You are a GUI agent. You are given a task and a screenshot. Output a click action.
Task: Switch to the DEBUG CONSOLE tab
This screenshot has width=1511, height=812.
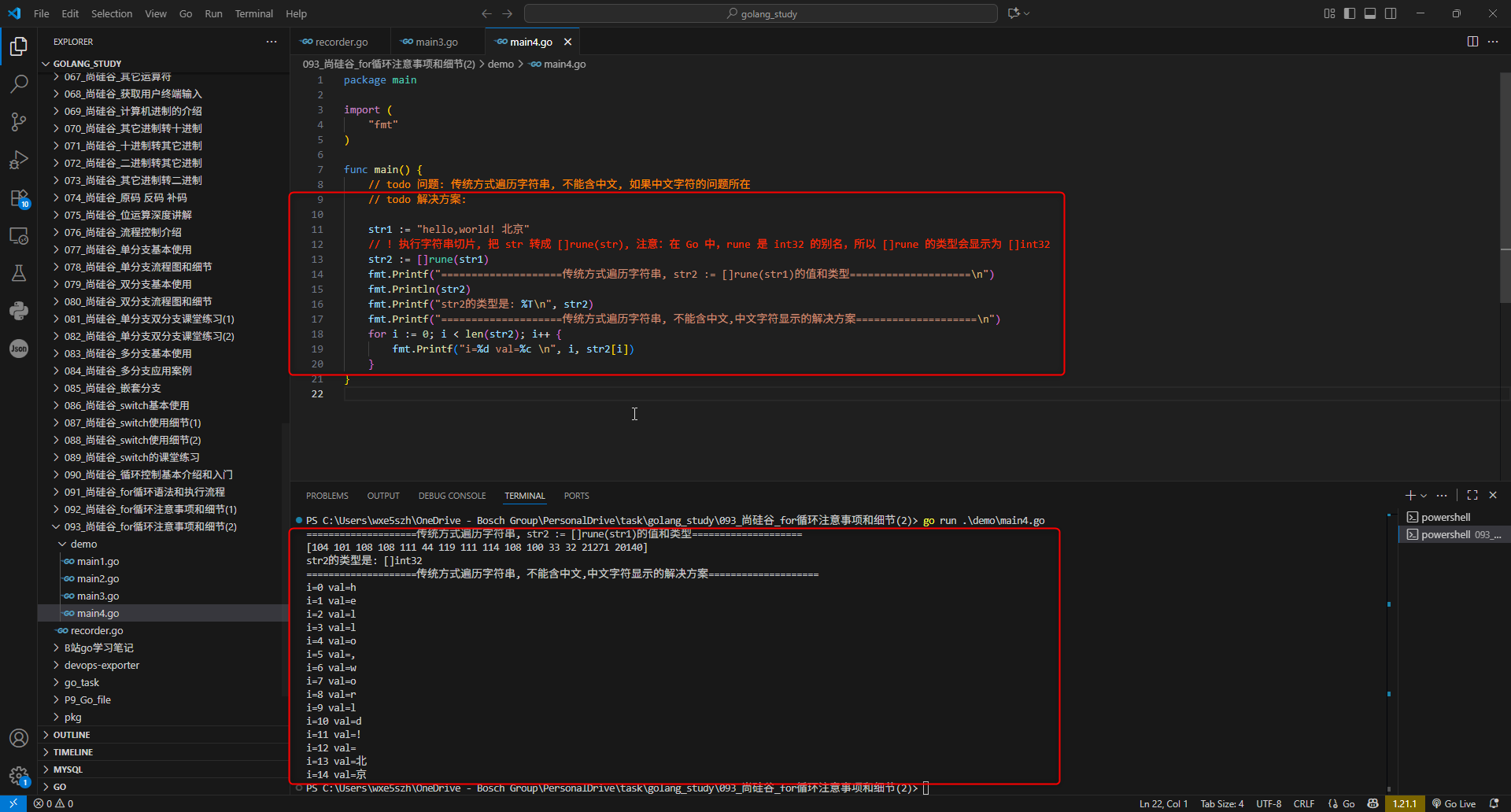(x=453, y=496)
